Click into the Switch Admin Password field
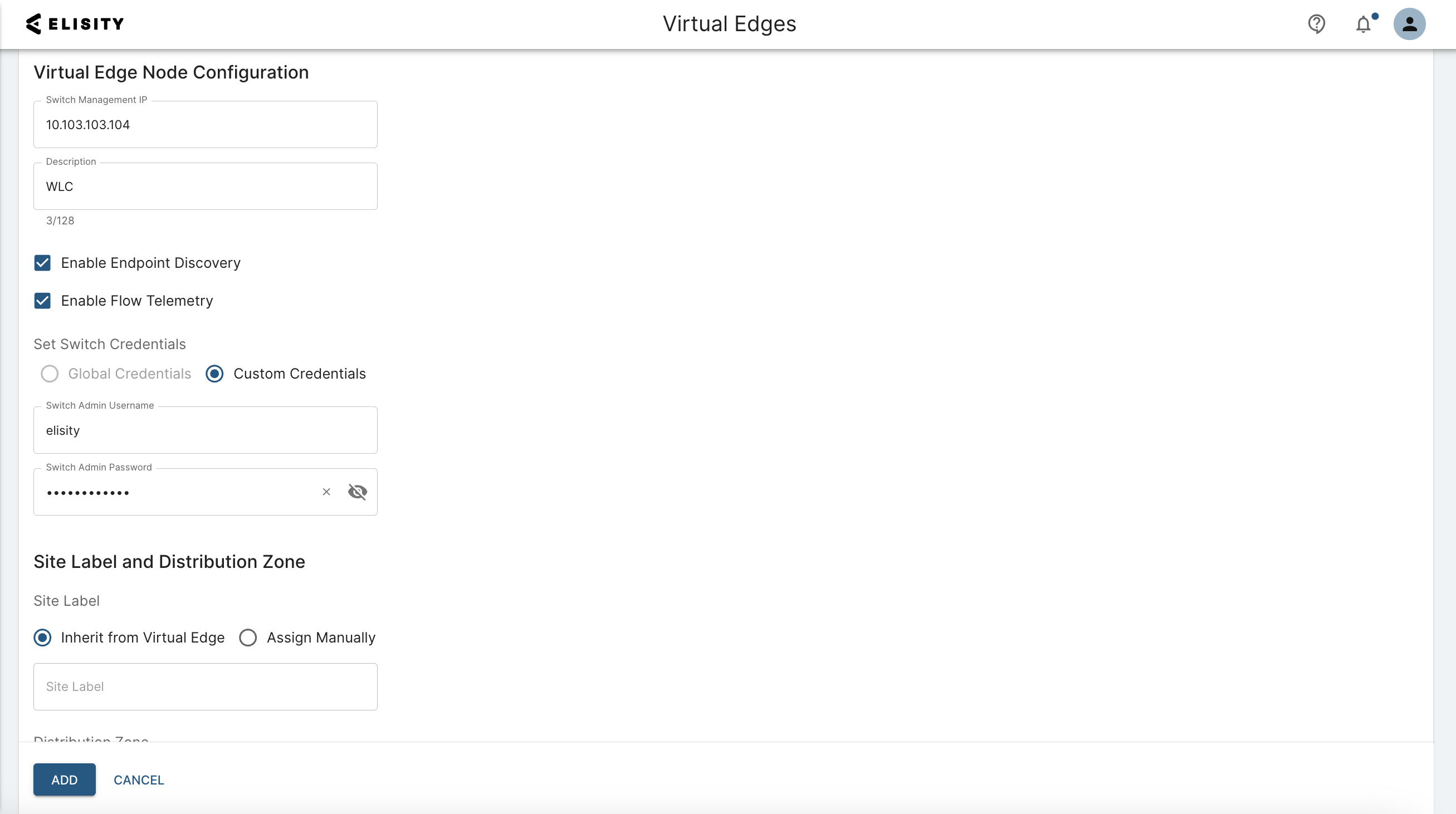1456x814 pixels. [x=175, y=492]
